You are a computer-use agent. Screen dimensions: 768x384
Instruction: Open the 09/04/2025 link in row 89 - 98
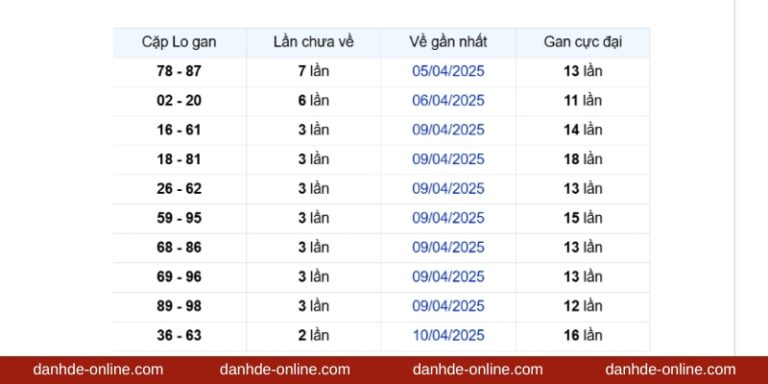coord(448,306)
